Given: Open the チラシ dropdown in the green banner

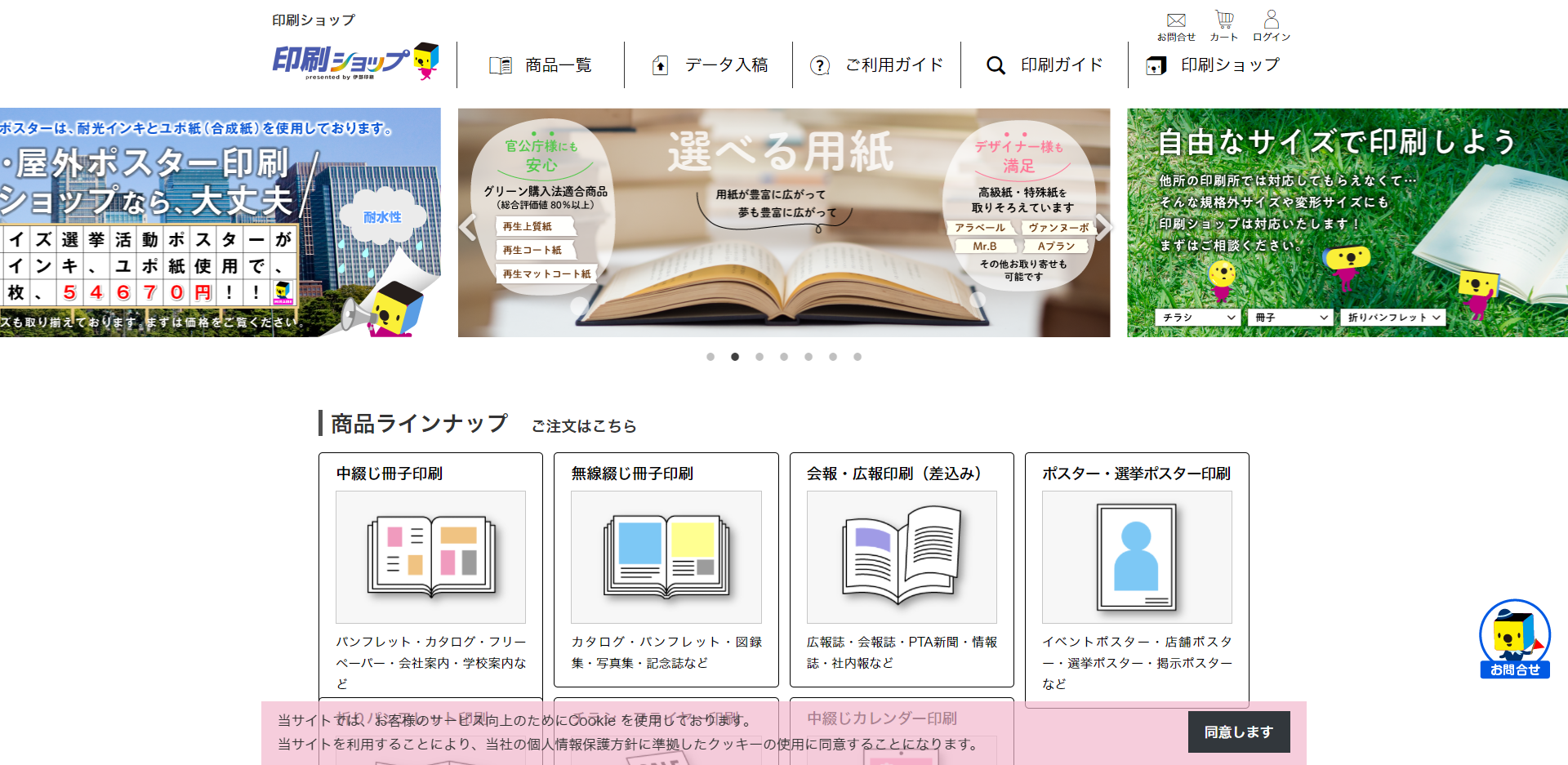Looking at the screenshot, I should (1196, 317).
